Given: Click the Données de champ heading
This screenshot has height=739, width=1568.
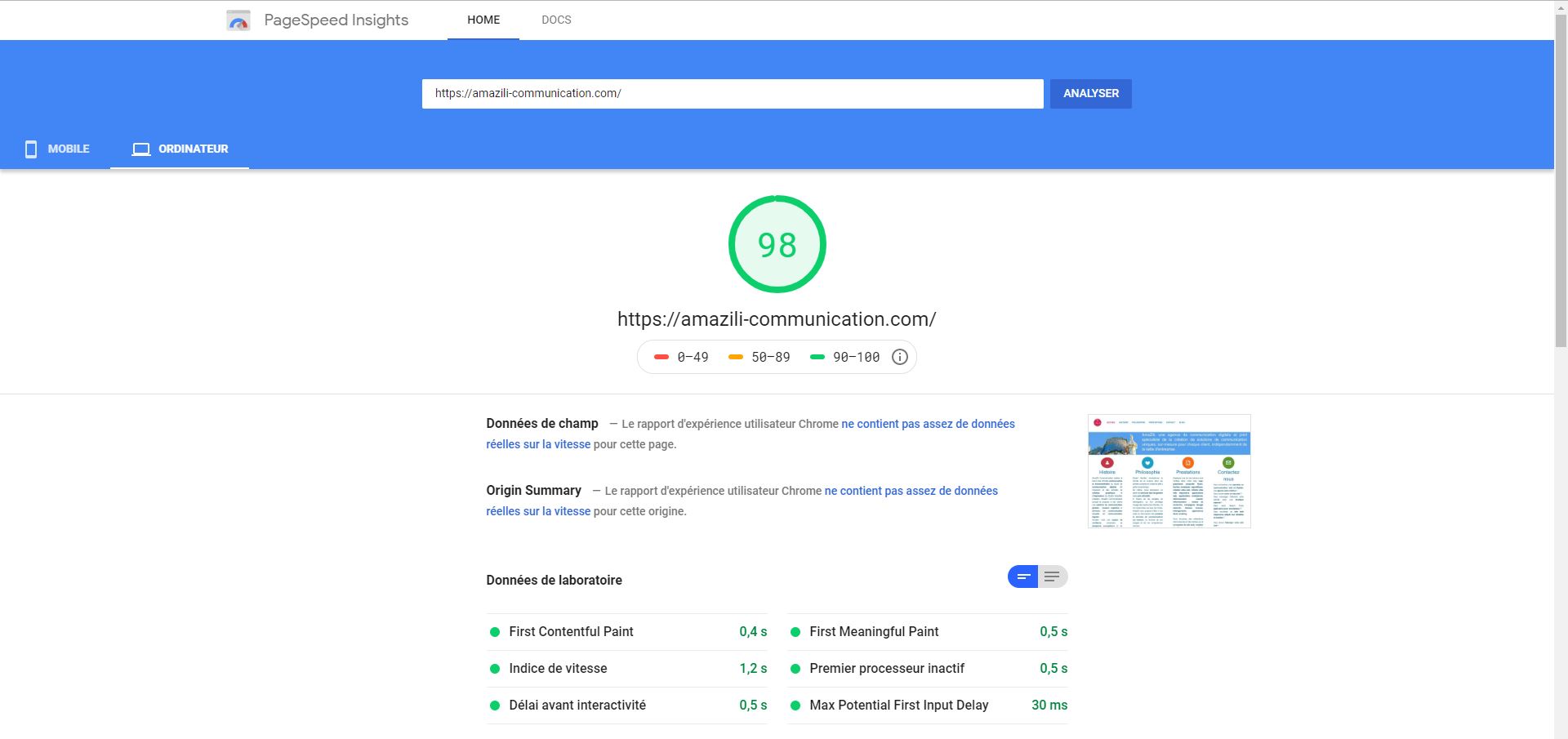Looking at the screenshot, I should [x=542, y=423].
